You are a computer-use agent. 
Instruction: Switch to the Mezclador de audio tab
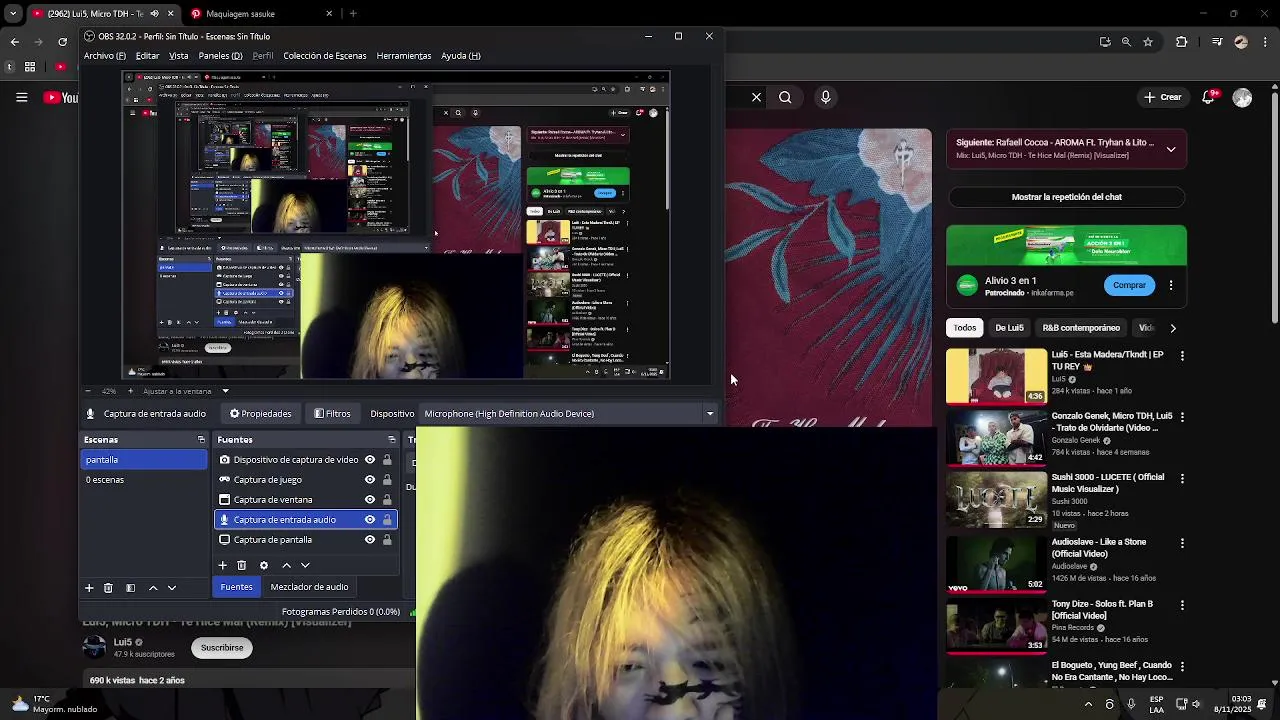[x=309, y=587]
